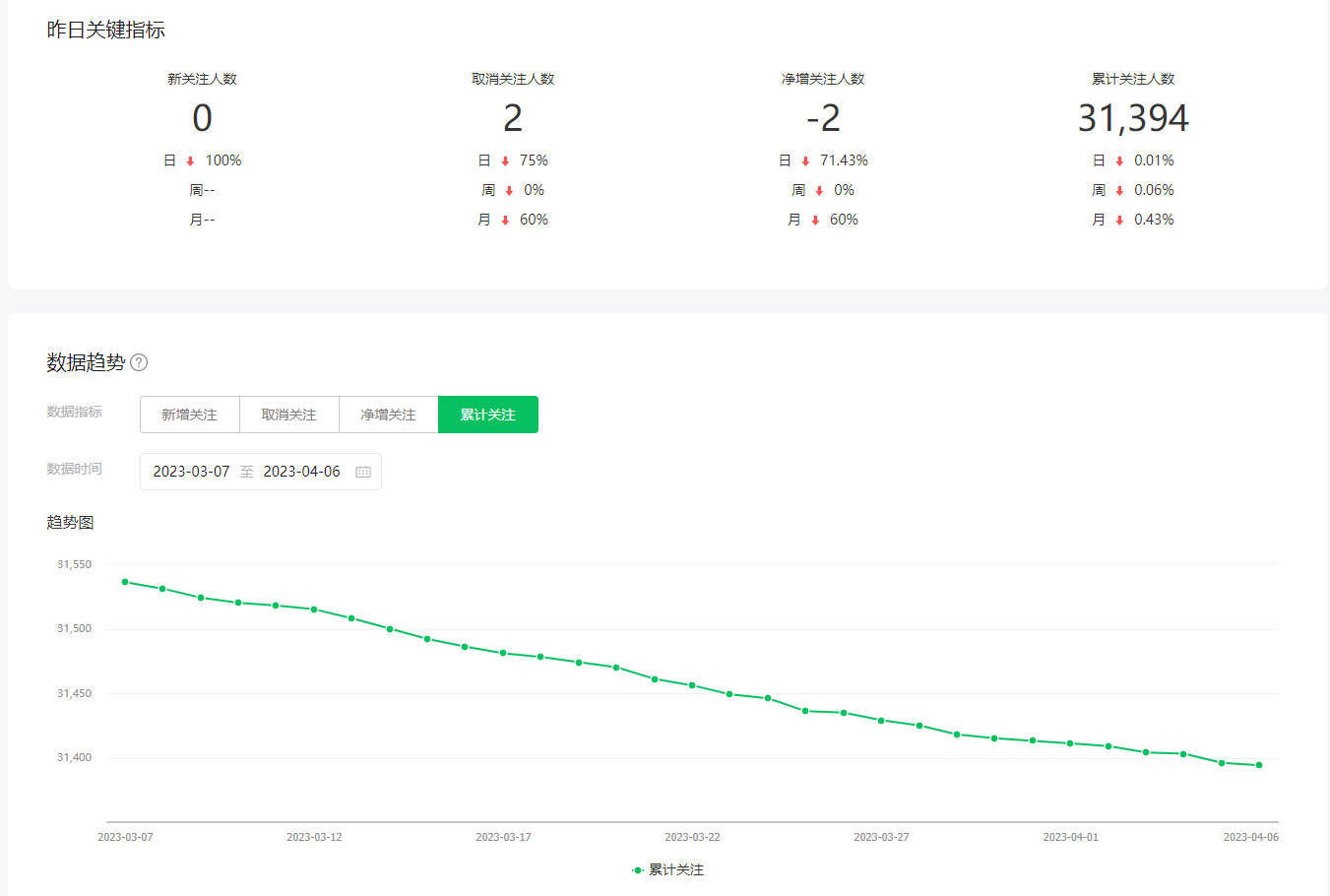This screenshot has height=896, width=1330.
Task: Select the 新增关注 metric tab
Action: tap(189, 415)
